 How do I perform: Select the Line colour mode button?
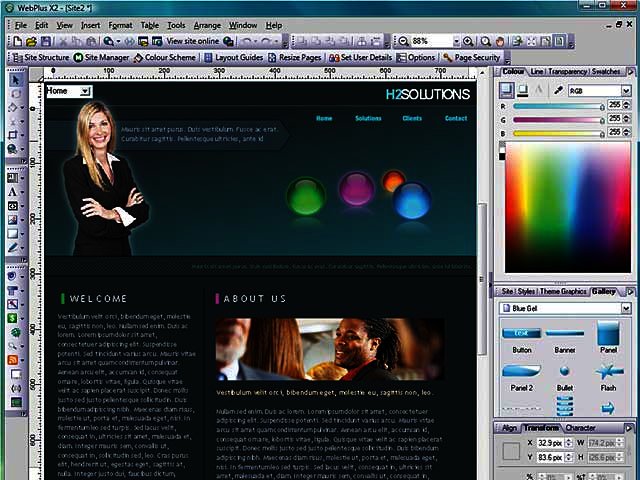524,90
